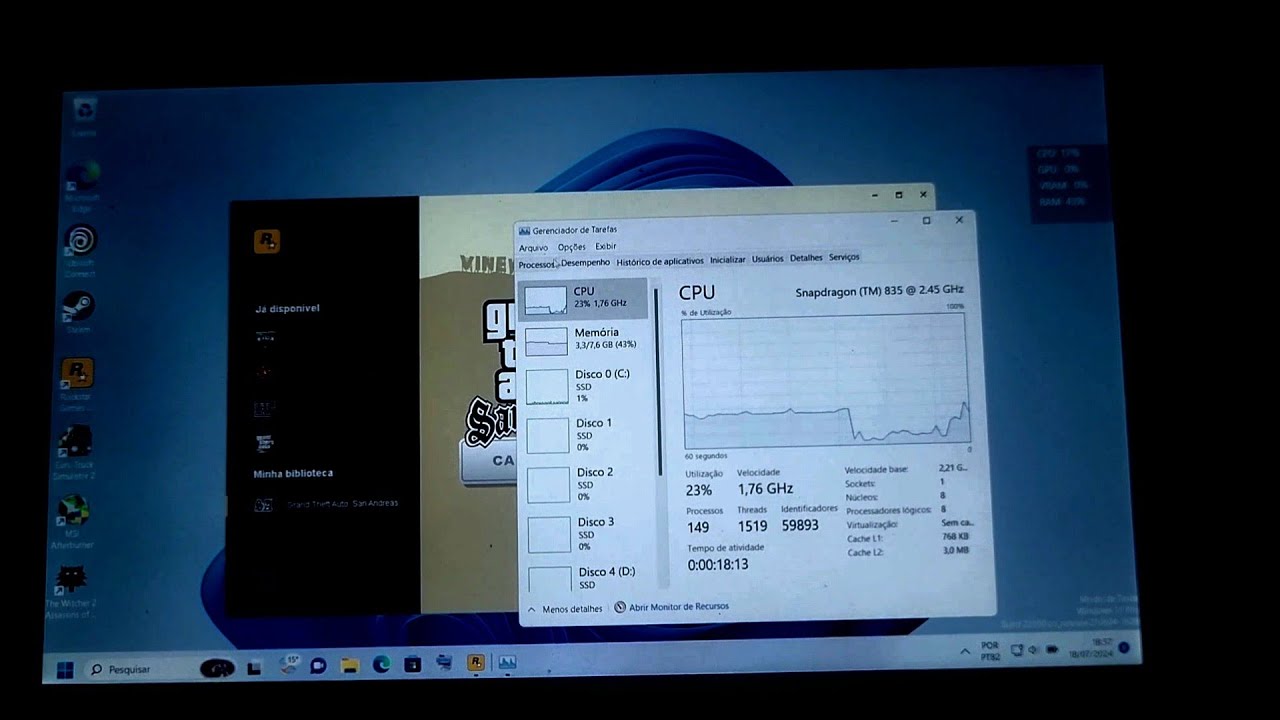Viewport: 1280px width, 720px height.
Task: Show hidden system tray icons
Action: pos(965,651)
